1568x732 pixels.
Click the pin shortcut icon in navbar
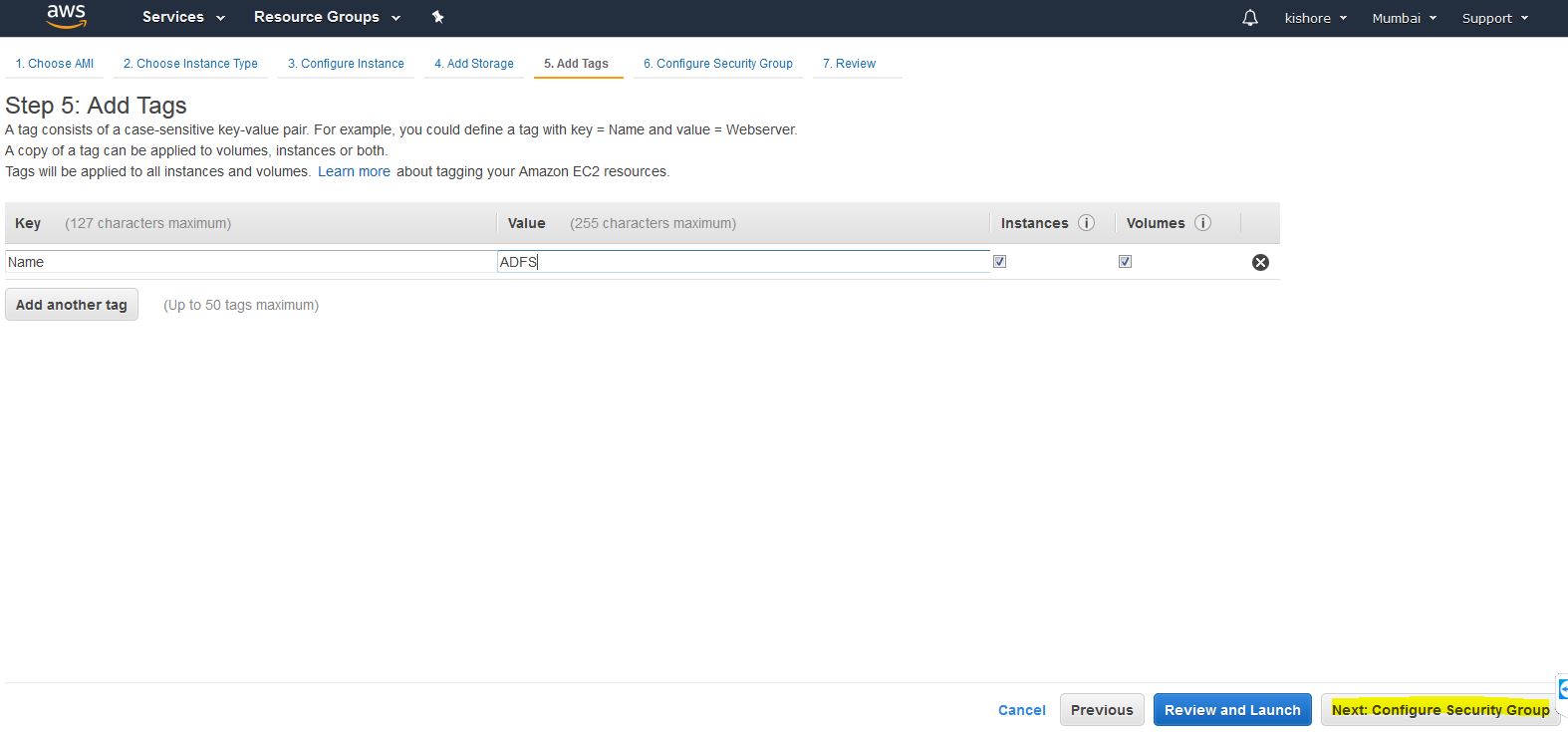[437, 17]
